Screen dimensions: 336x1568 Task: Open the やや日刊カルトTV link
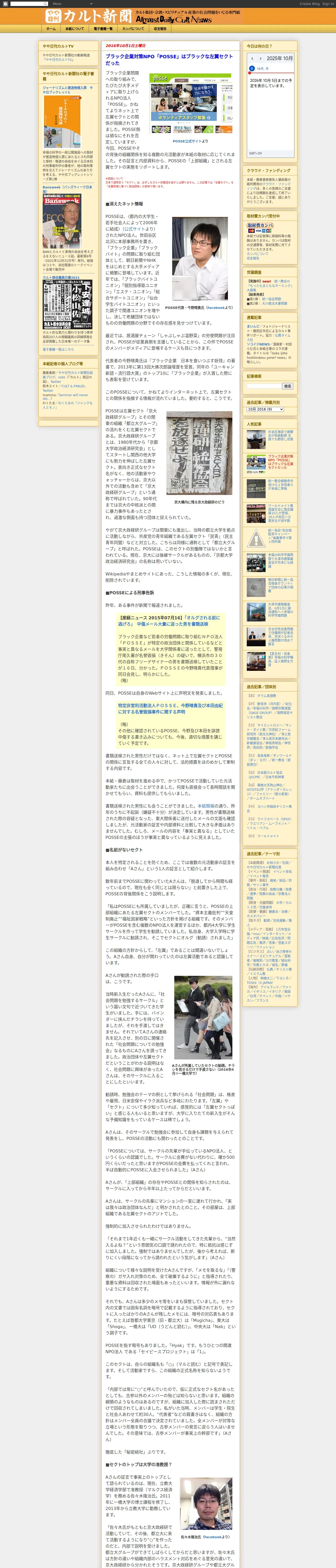coord(59,60)
